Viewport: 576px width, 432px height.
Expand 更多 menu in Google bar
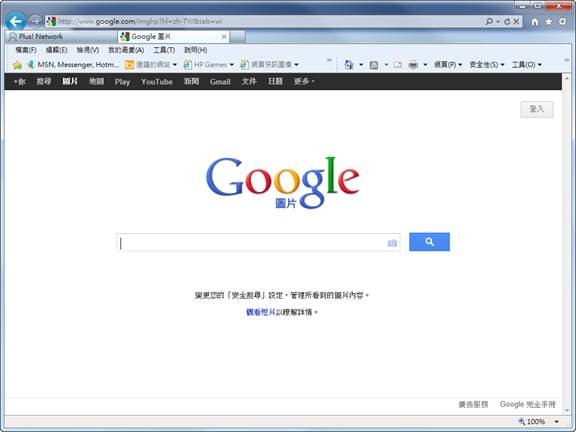304,82
